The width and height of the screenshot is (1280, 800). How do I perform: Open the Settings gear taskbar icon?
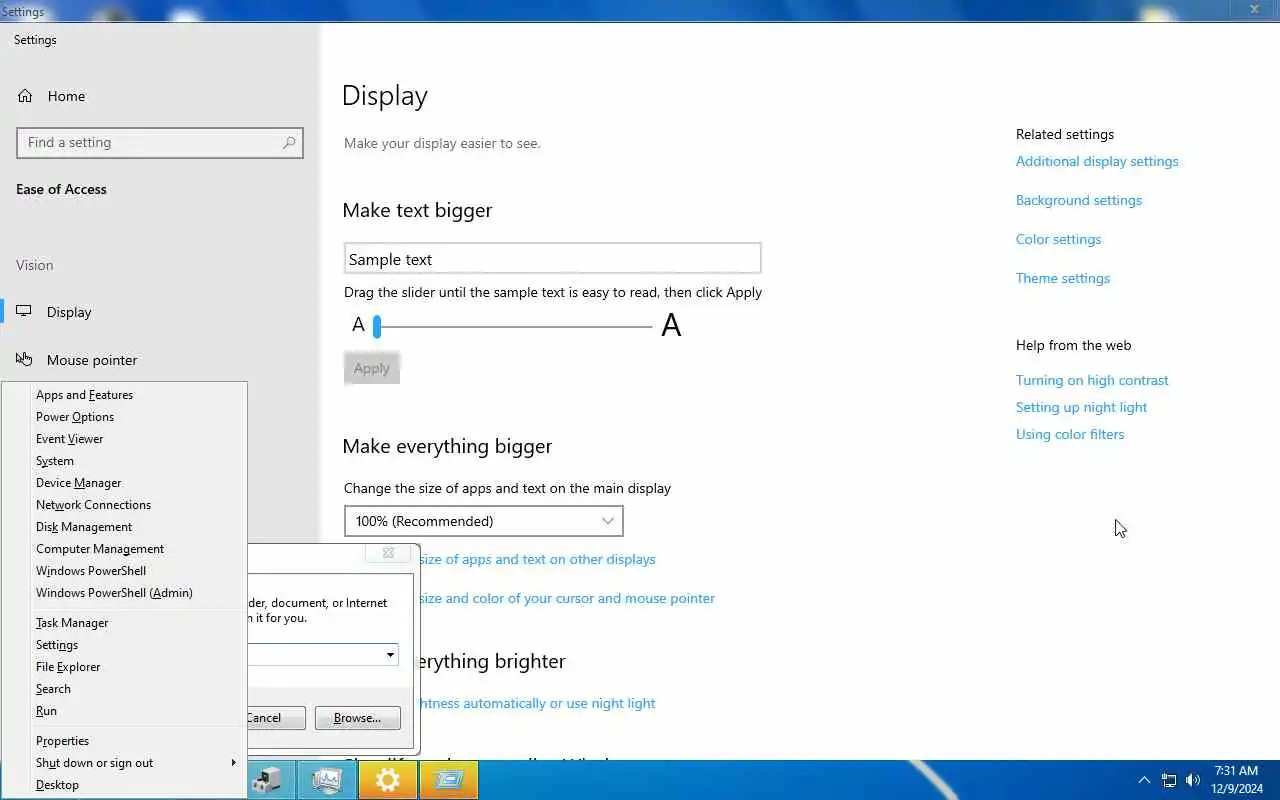(x=387, y=780)
